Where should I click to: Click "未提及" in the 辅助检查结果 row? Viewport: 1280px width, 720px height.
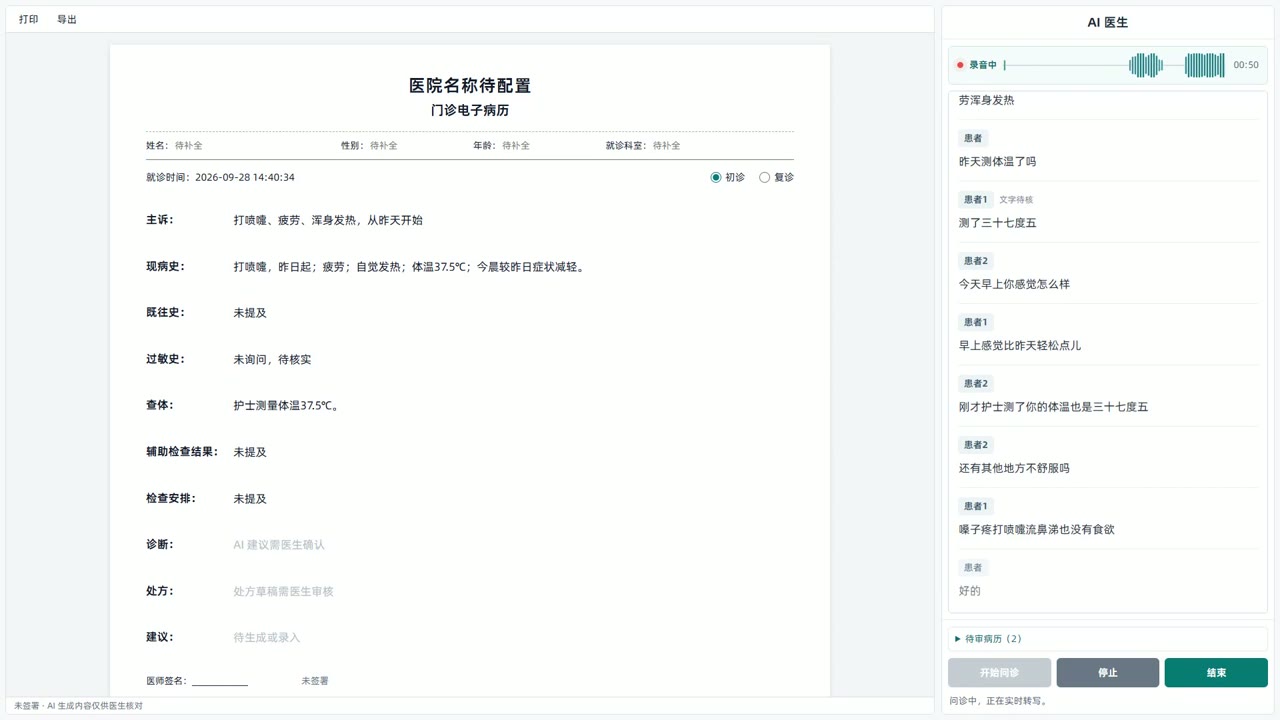click(x=250, y=452)
